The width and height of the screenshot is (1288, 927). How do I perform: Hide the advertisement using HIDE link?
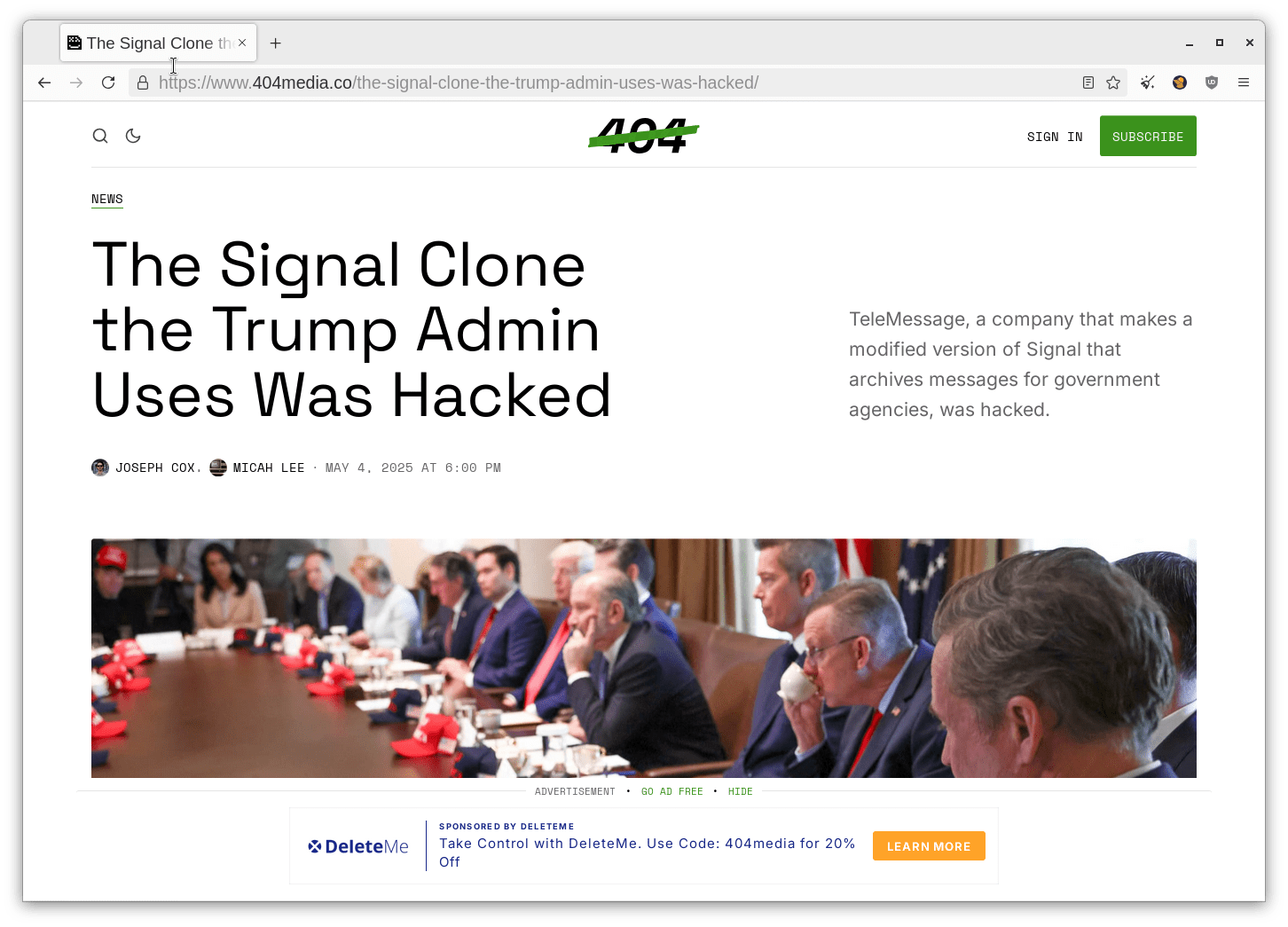point(740,791)
